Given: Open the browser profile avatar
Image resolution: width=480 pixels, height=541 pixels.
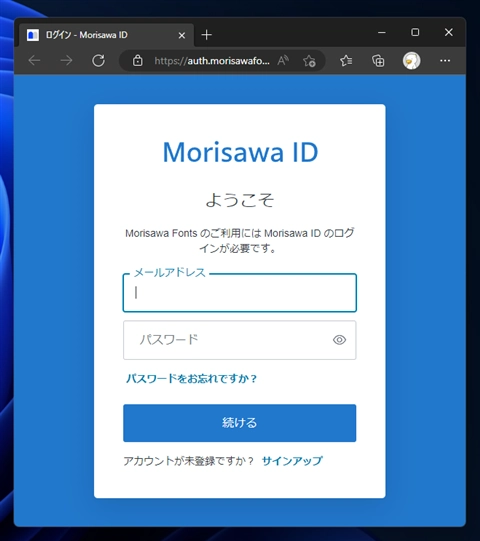Looking at the screenshot, I should (x=411, y=61).
